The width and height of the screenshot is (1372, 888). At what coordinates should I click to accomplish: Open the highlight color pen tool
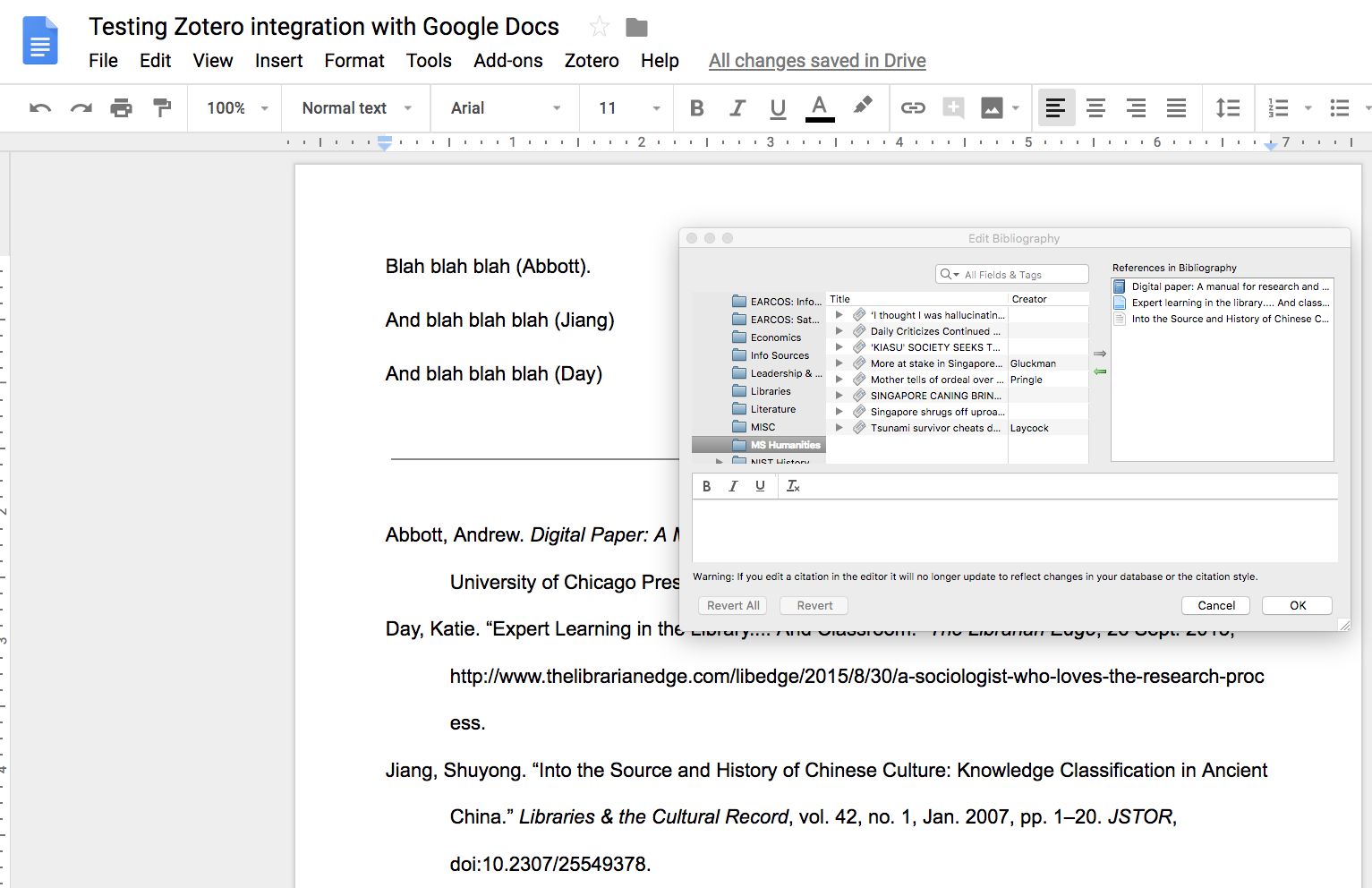point(863,107)
